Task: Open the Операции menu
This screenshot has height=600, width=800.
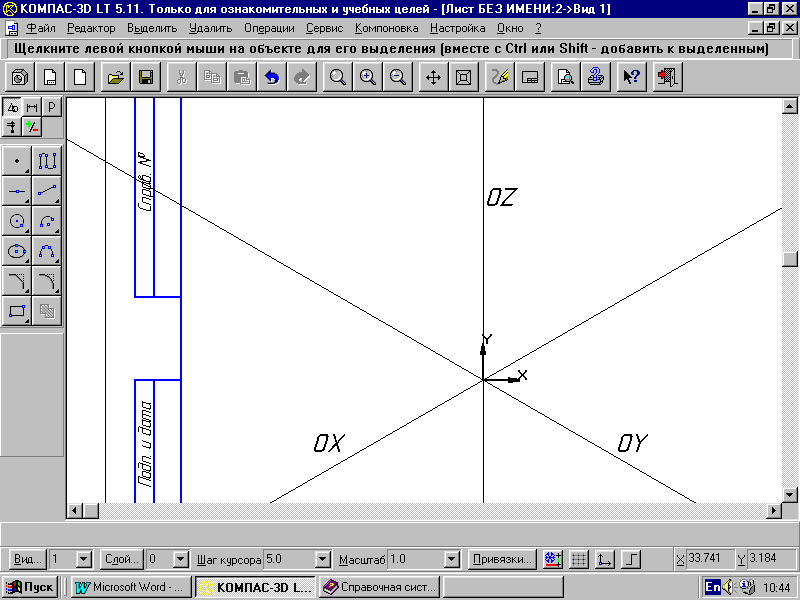Action: click(x=269, y=28)
